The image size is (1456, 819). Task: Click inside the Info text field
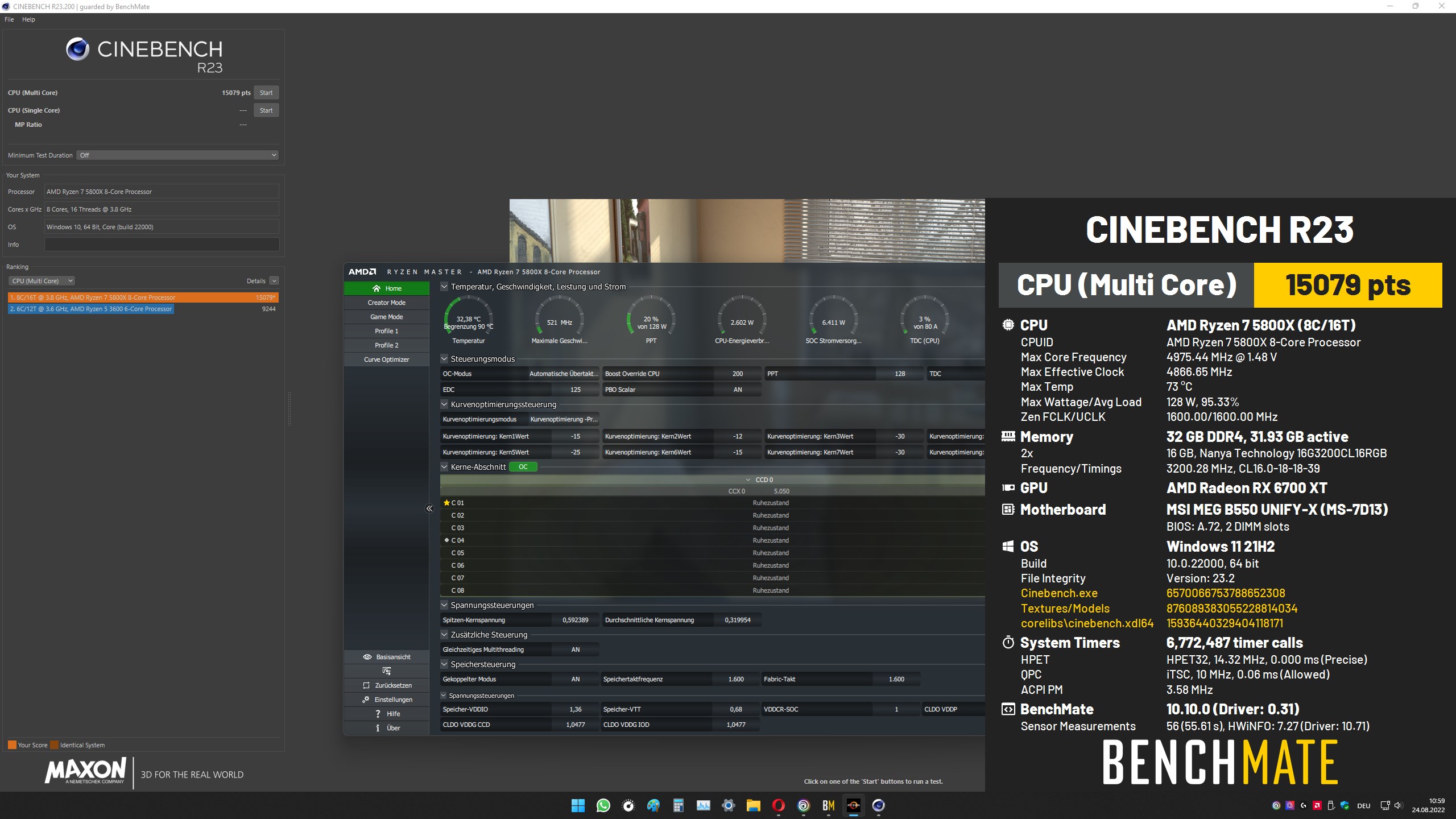(161, 245)
